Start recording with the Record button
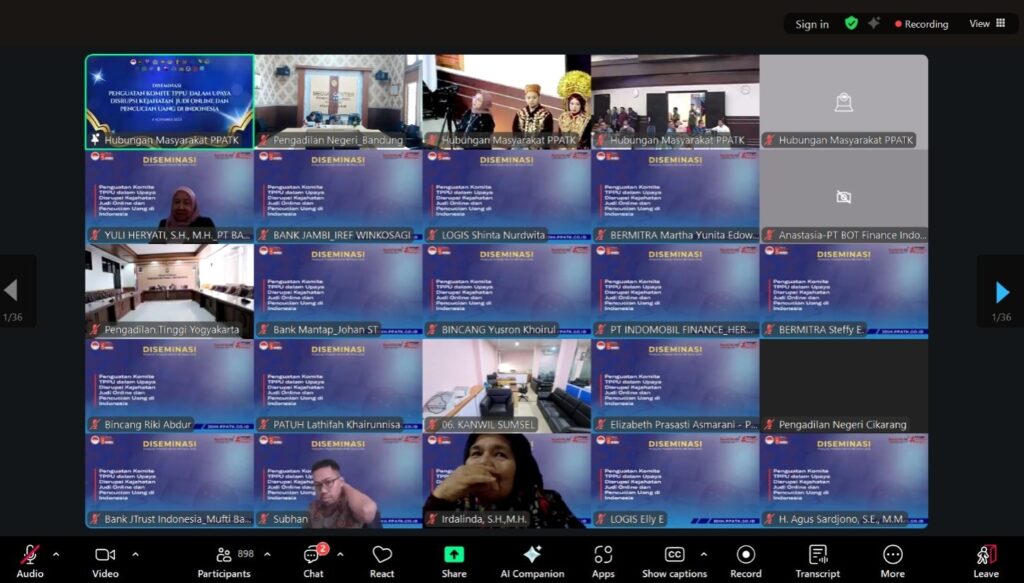 (x=746, y=559)
